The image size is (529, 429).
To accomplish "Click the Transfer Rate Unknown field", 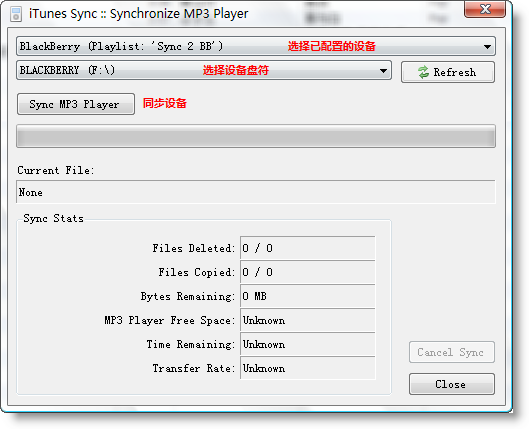I will [308, 368].
